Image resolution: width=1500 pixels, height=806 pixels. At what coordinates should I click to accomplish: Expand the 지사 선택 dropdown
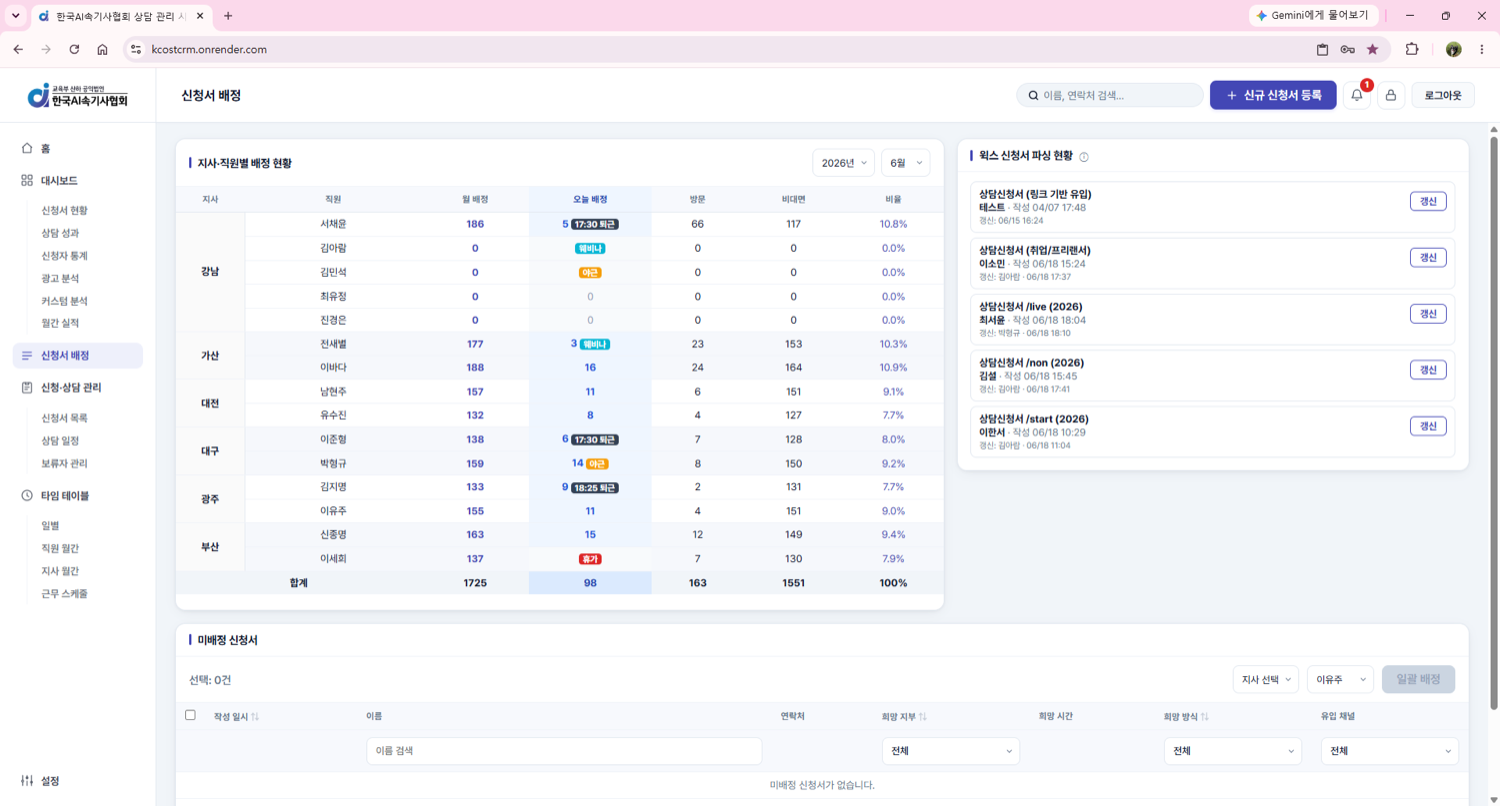[x=1265, y=679]
